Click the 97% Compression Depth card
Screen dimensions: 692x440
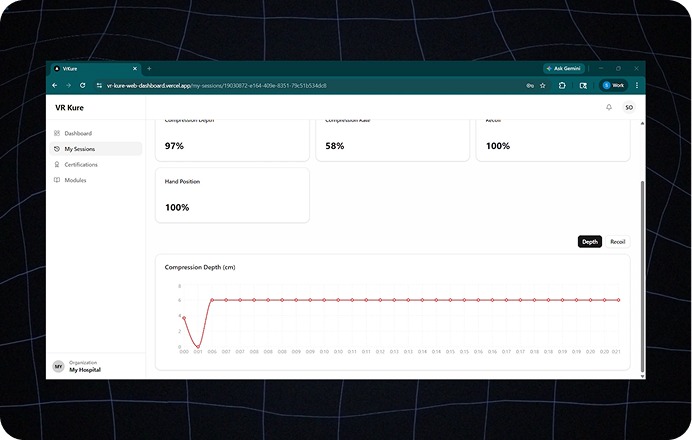click(x=232, y=140)
